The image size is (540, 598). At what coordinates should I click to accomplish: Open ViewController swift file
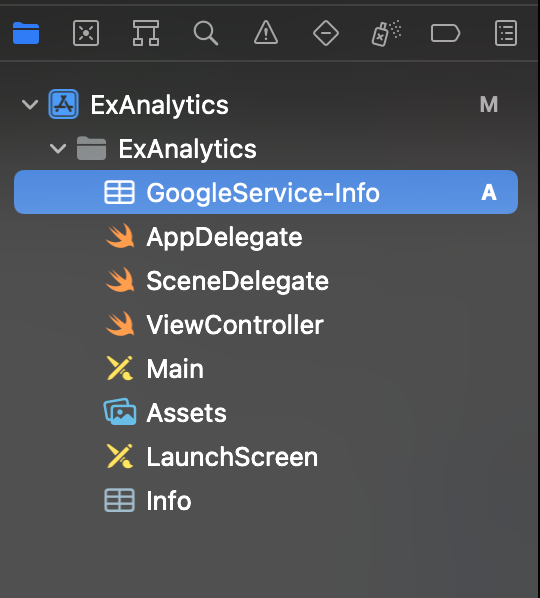coord(266,325)
